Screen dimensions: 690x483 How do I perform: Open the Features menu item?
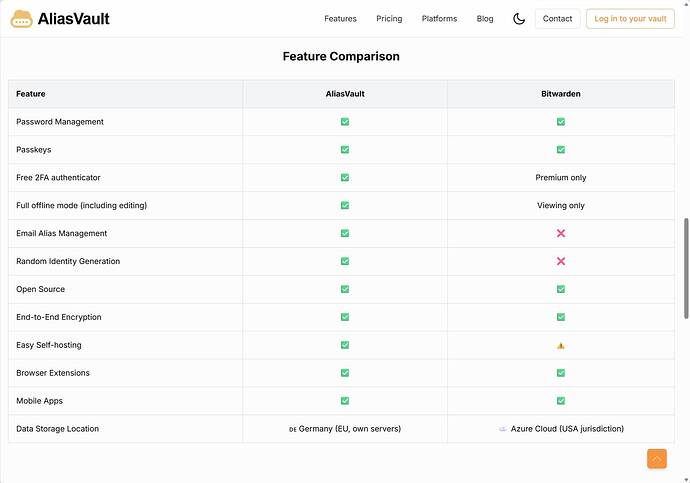[x=340, y=19]
